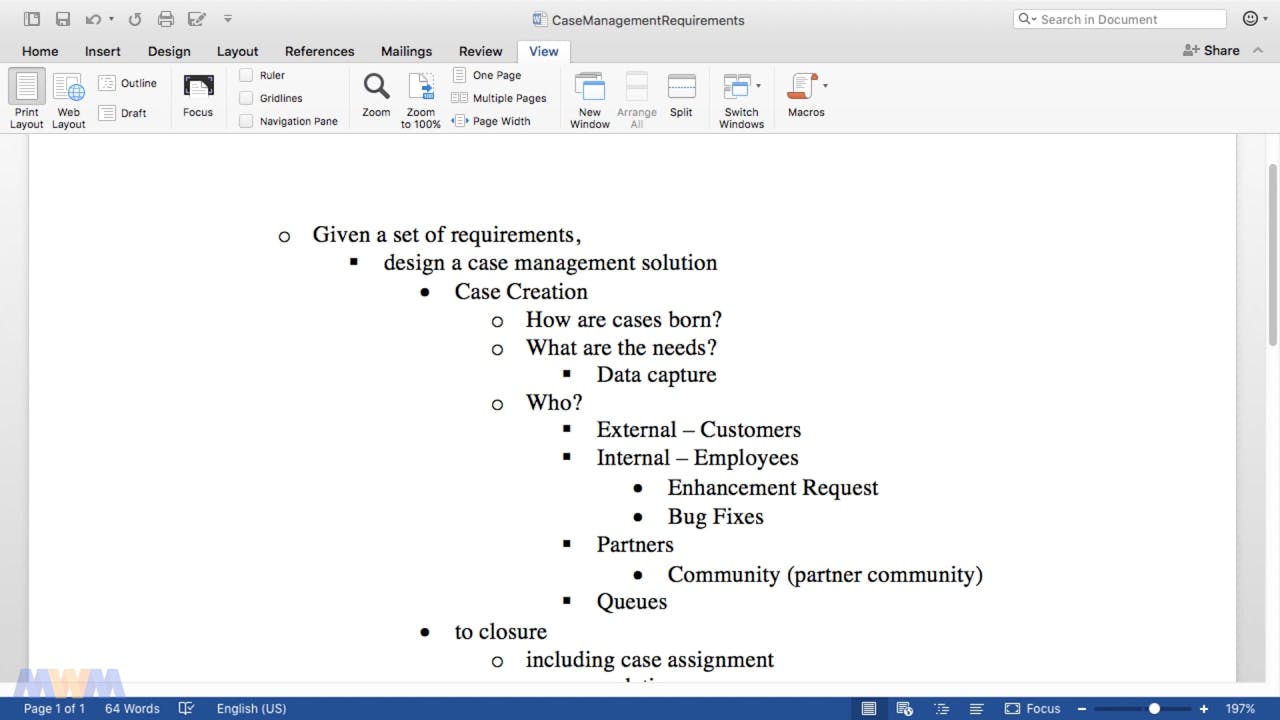
Task: Click the text "Enhancement Request"
Action: (x=773, y=487)
